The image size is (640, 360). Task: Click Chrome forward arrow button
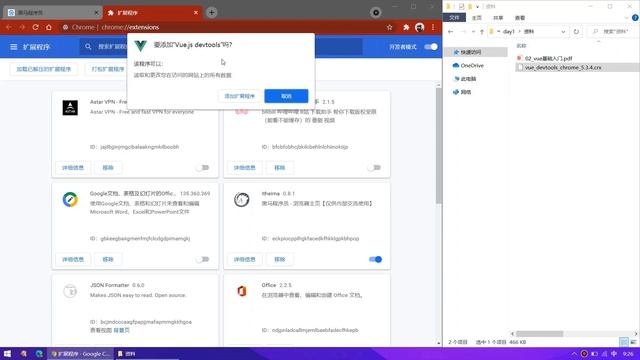point(22,27)
